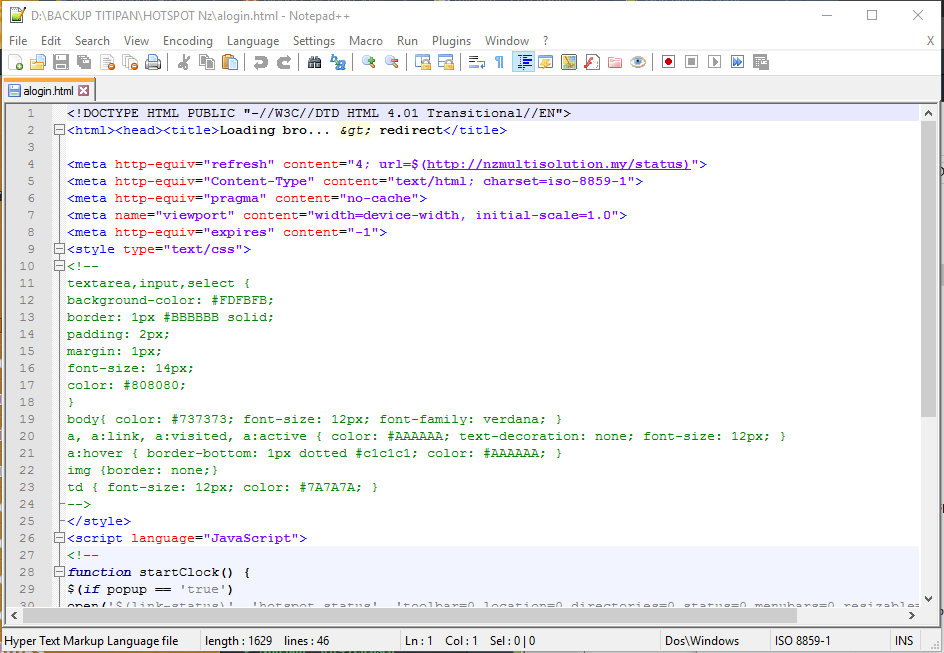944x653 pixels.
Task: Copy selection using the Copy icon
Action: [206, 62]
